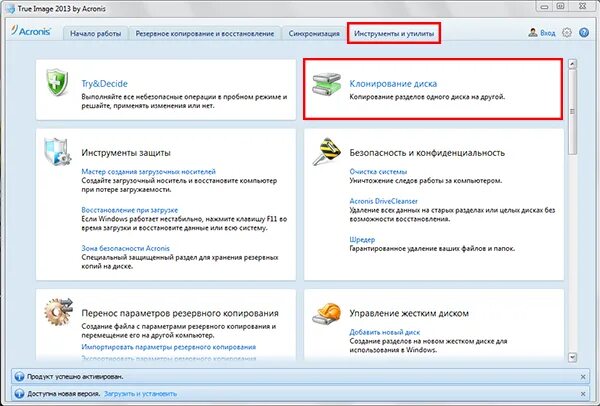The image size is (600, 406).
Task: Click the user icon next to Вход
Action: point(533,33)
